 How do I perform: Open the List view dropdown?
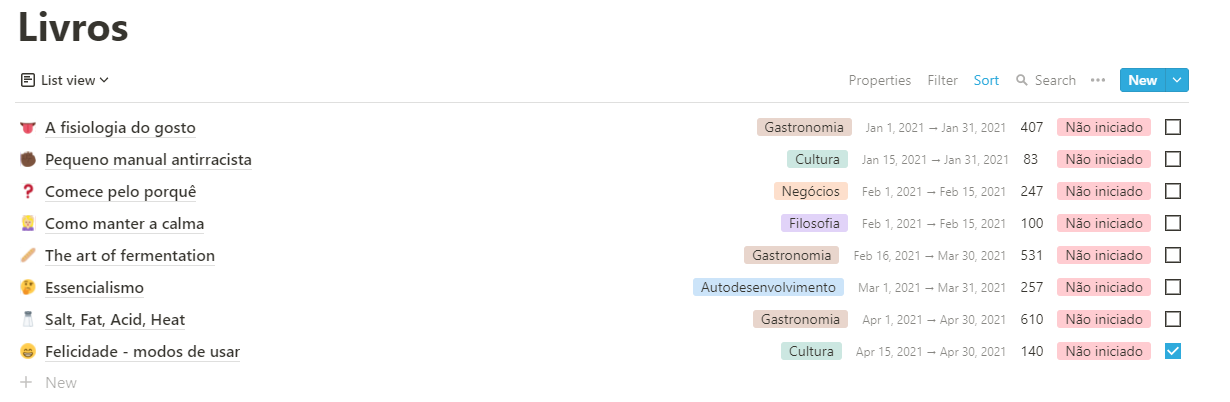point(65,80)
